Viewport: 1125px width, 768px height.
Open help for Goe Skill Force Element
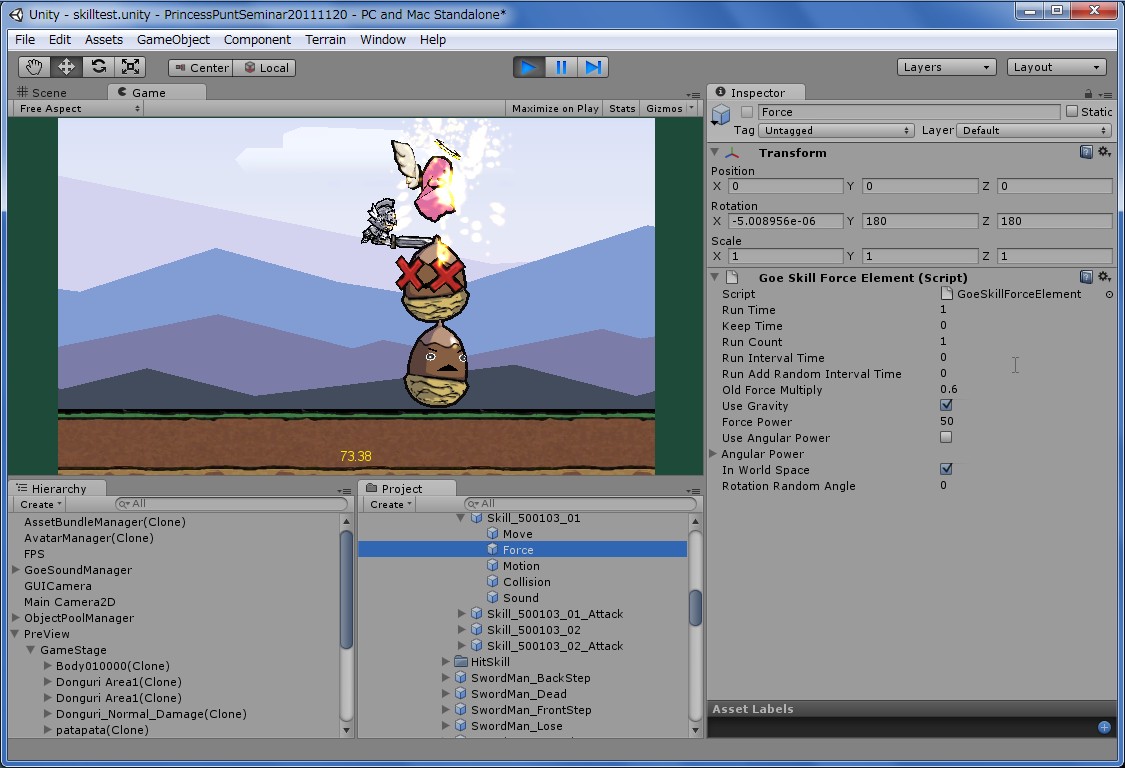[x=1086, y=277]
